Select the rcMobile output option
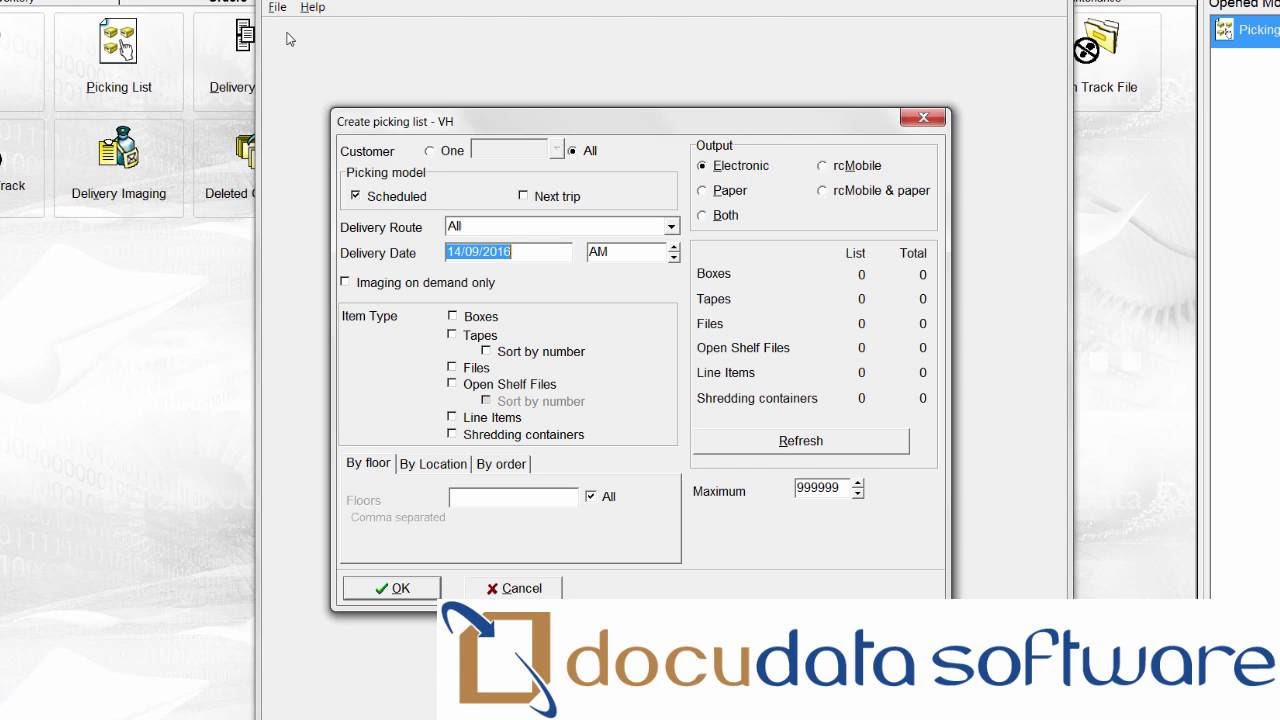The image size is (1280, 720). [822, 166]
